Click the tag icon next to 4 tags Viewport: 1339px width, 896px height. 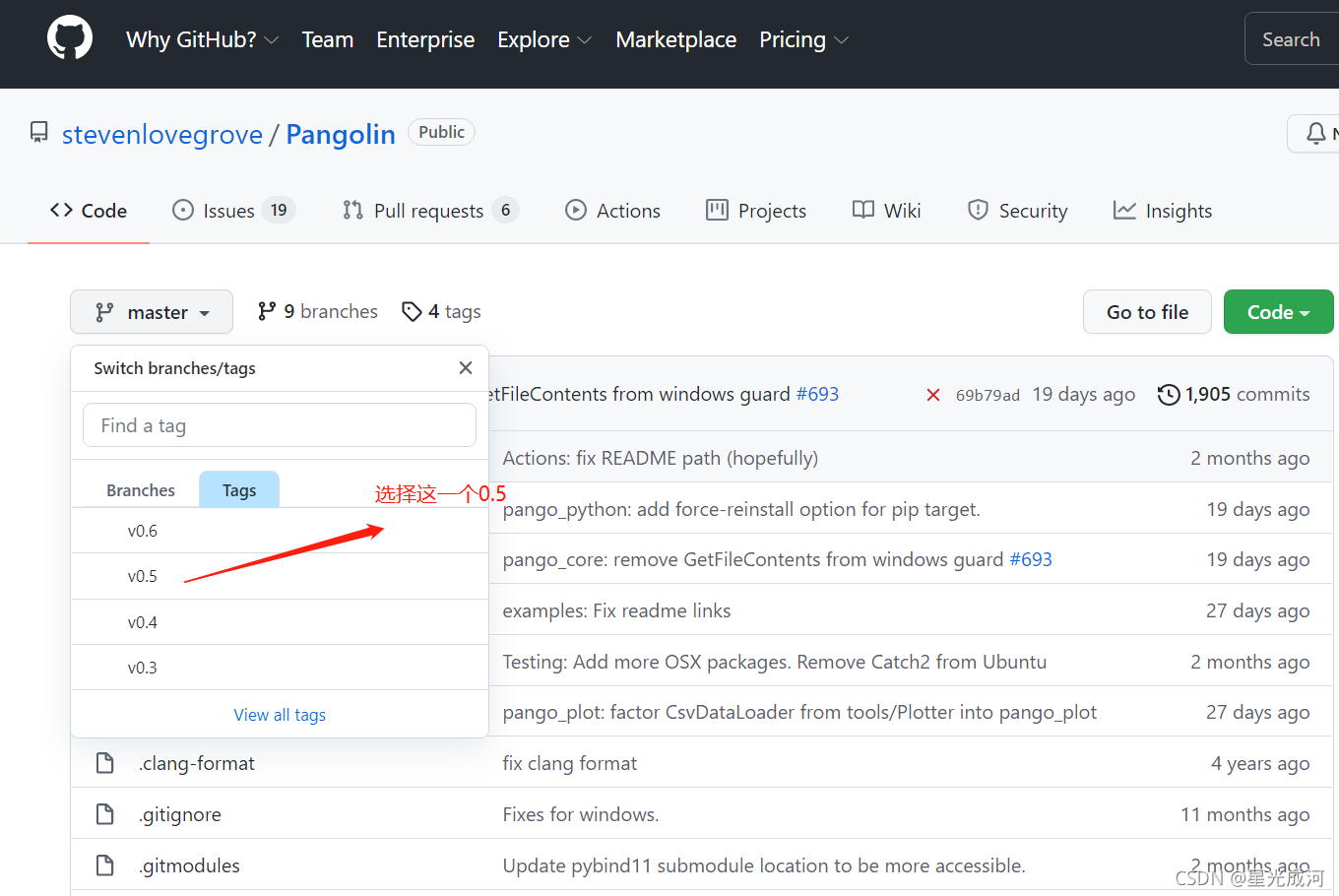[412, 312]
